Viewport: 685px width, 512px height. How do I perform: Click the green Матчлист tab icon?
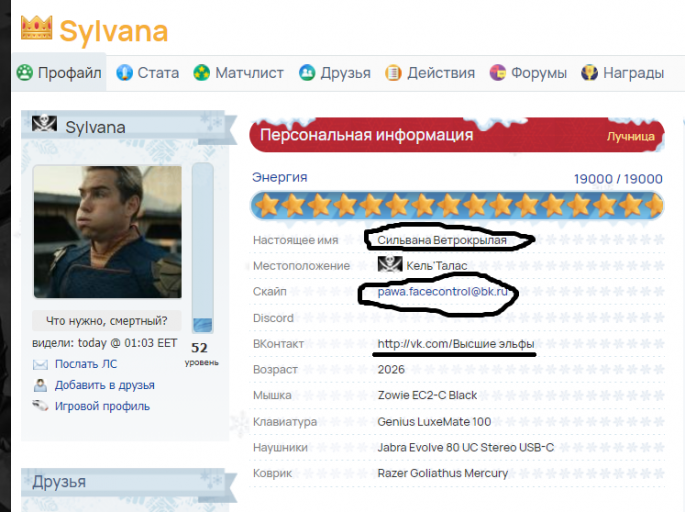coord(202,73)
